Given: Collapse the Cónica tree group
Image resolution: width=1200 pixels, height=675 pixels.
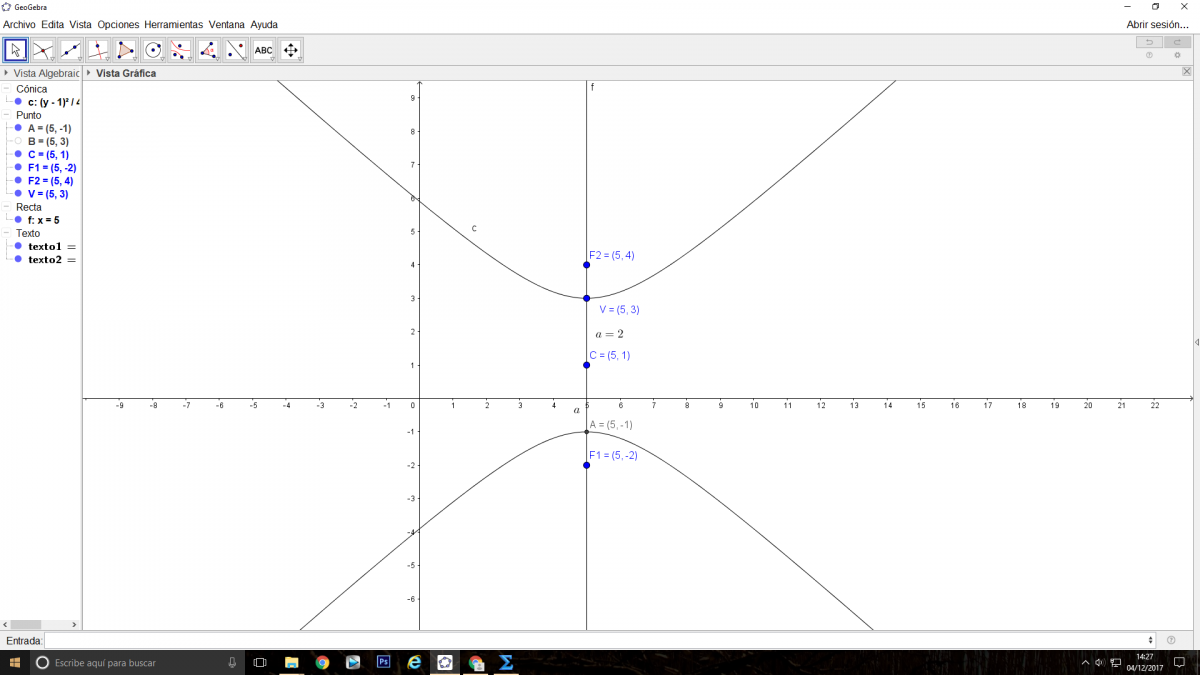Looking at the screenshot, I should coord(6,89).
